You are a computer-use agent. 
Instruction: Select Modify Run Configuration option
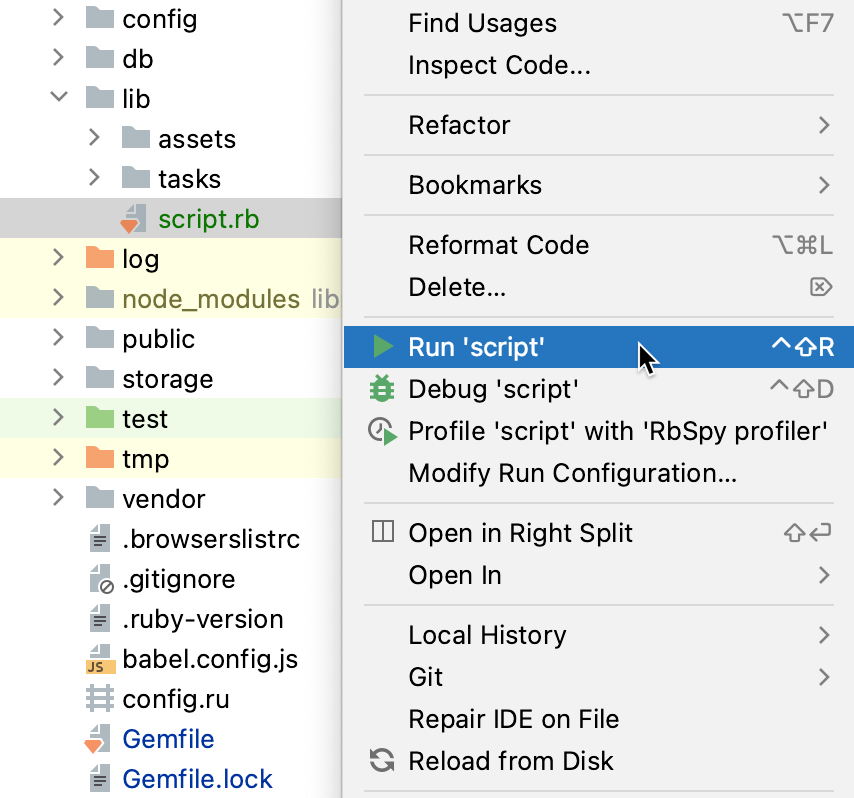click(x=572, y=473)
